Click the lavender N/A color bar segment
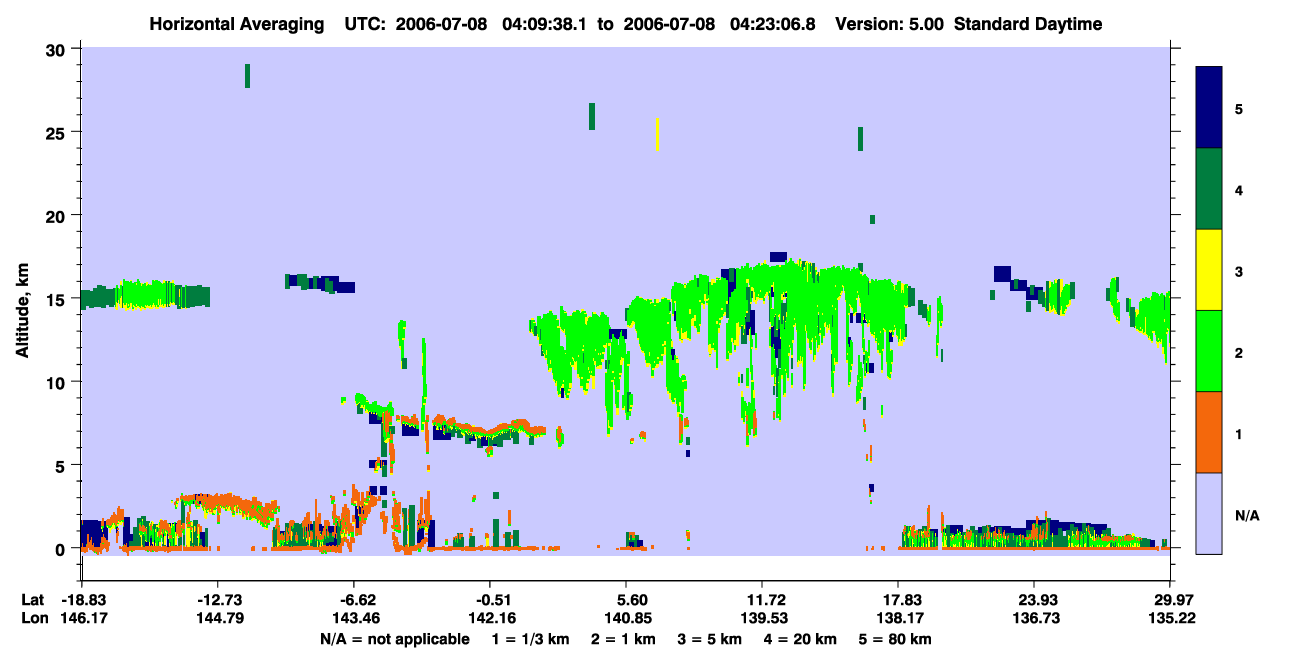 tap(1209, 513)
